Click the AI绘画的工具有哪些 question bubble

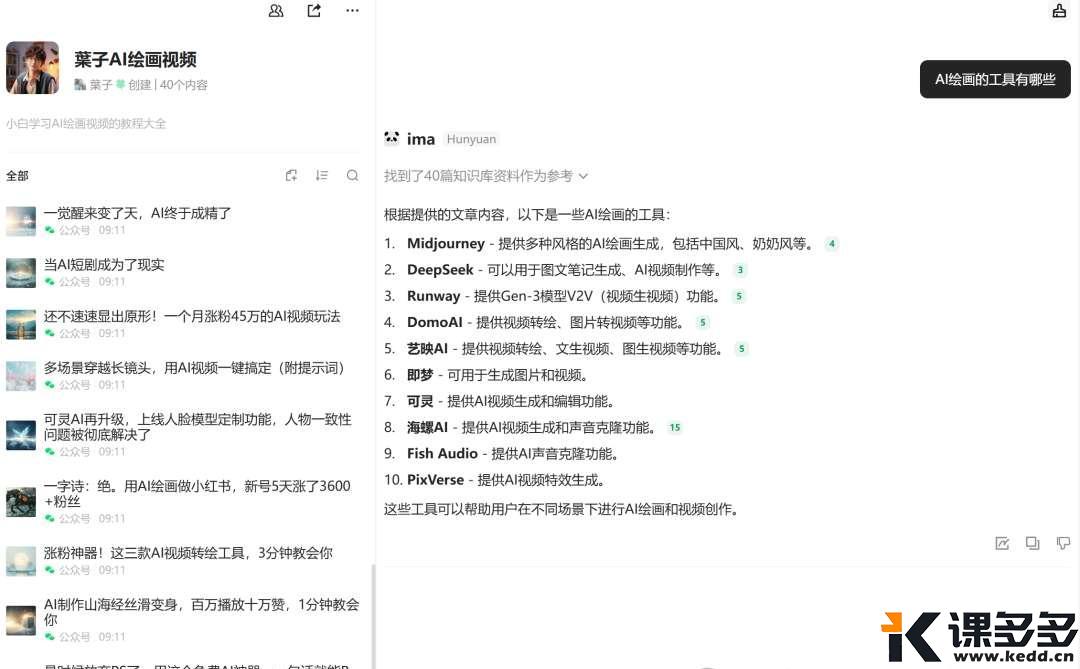[995, 79]
